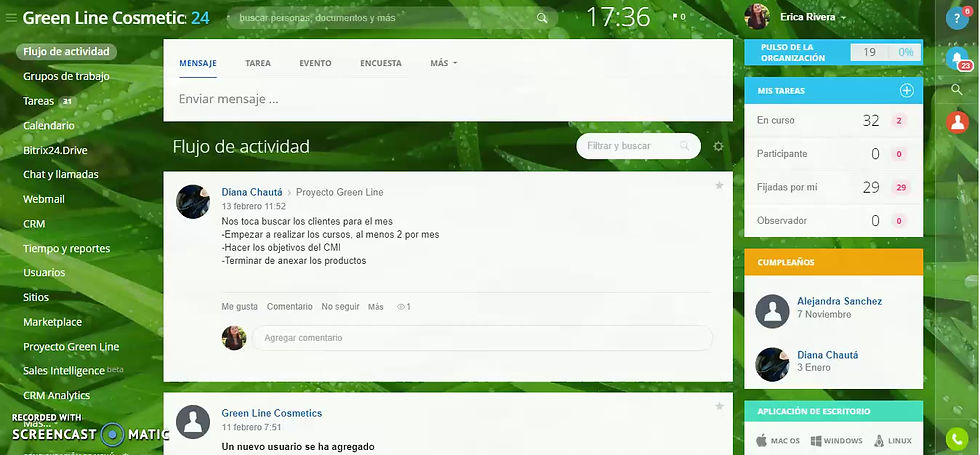Open Erica Rivera's profile photo
This screenshot has height=455, width=980.
[757, 17]
